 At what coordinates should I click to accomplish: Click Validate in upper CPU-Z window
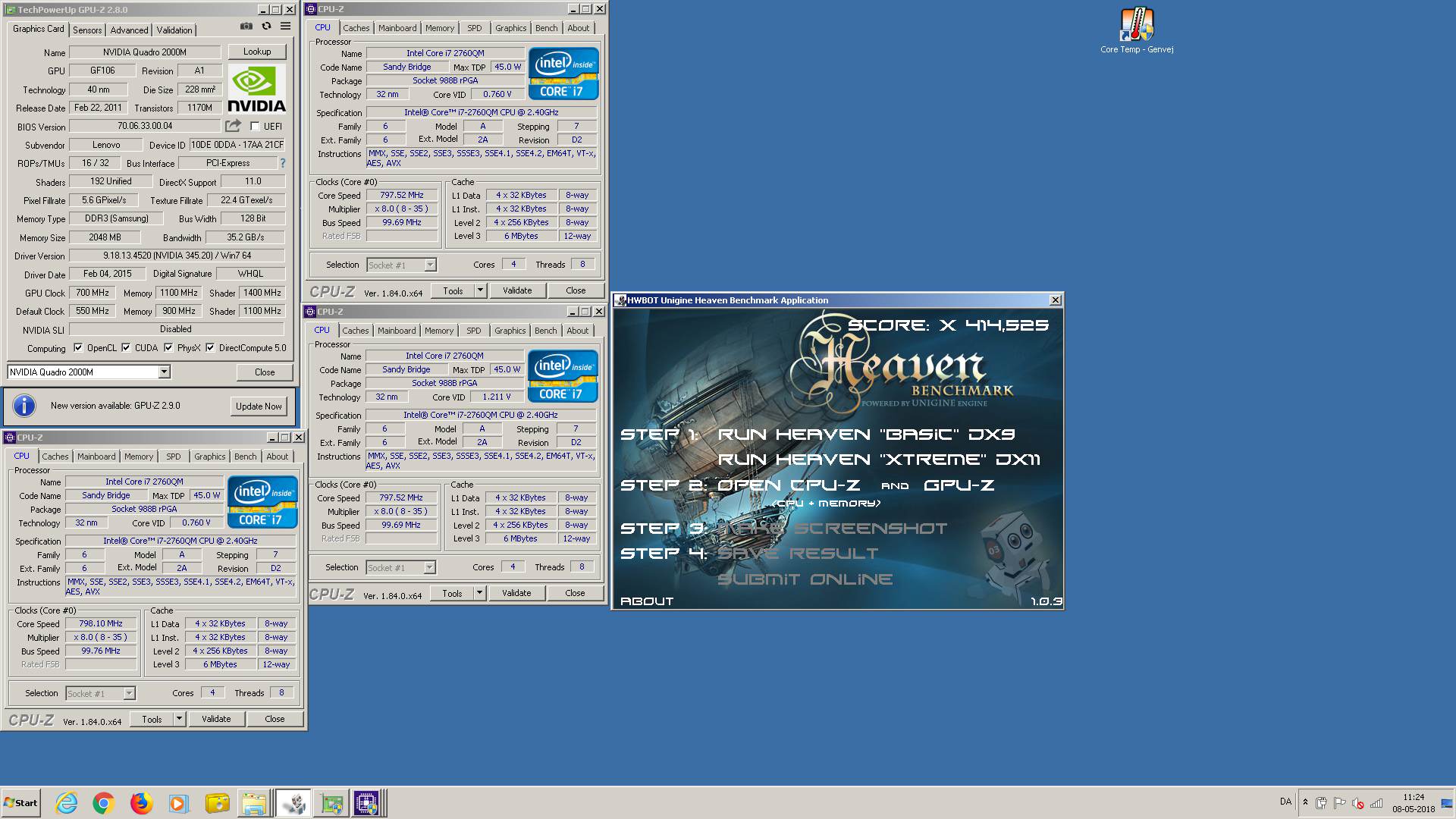click(517, 290)
